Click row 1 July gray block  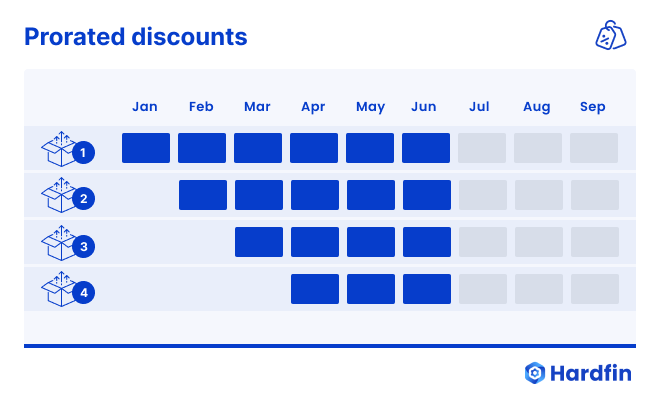pyautogui.click(x=482, y=148)
